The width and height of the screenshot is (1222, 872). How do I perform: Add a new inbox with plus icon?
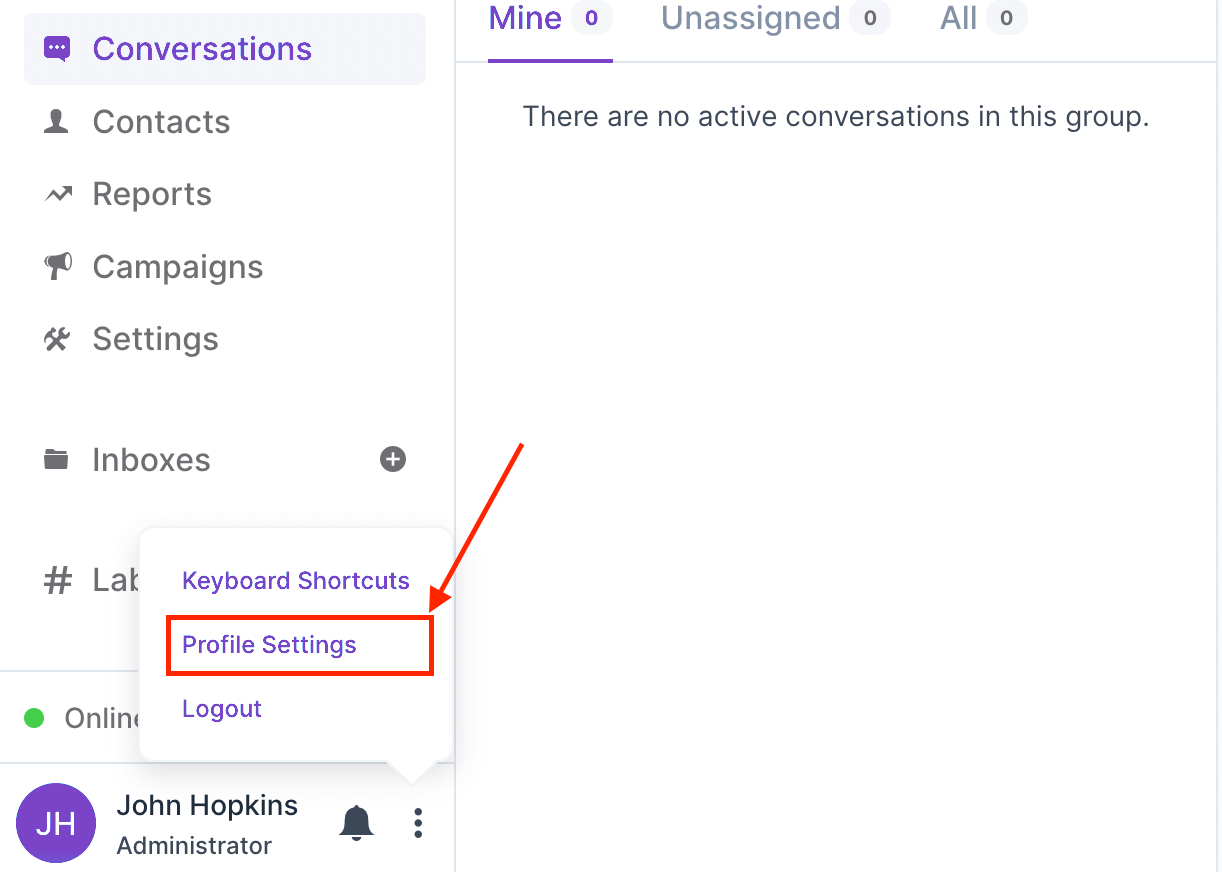click(x=393, y=459)
